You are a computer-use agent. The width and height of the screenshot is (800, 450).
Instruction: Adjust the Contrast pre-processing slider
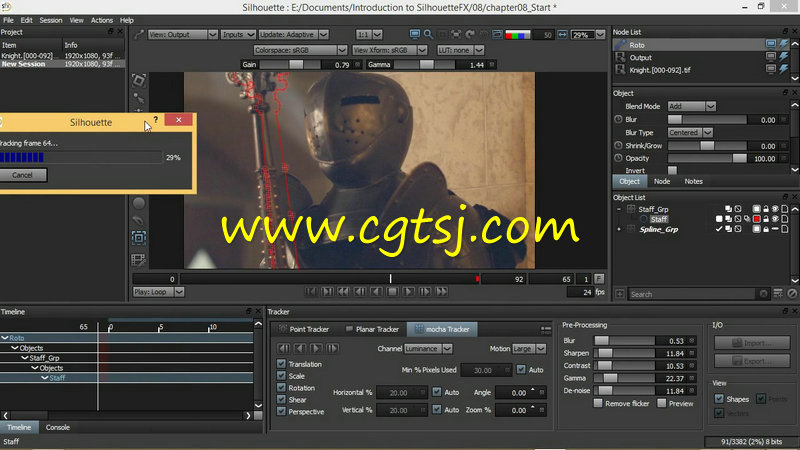pos(624,366)
